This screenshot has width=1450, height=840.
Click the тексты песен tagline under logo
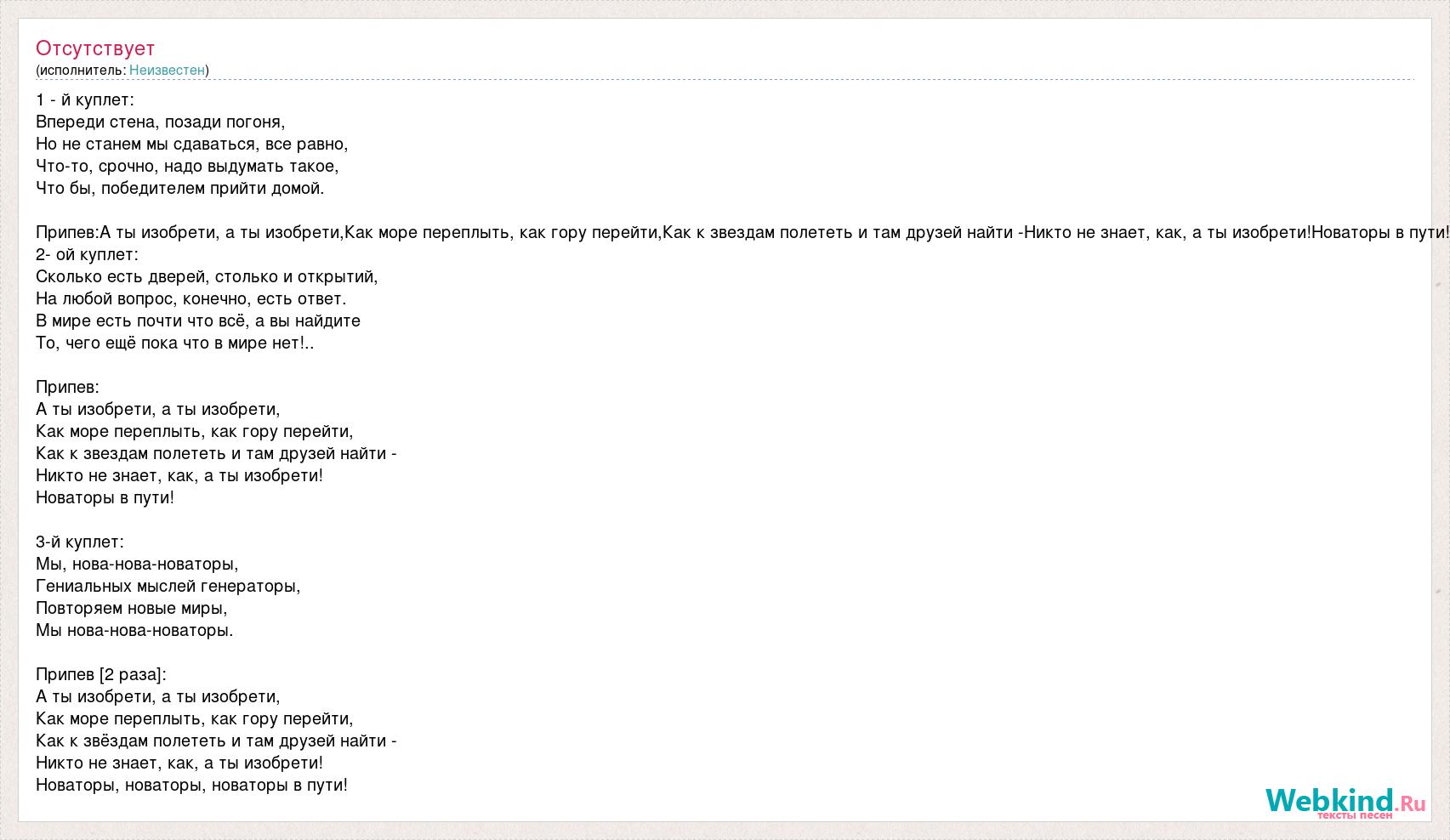1355,815
